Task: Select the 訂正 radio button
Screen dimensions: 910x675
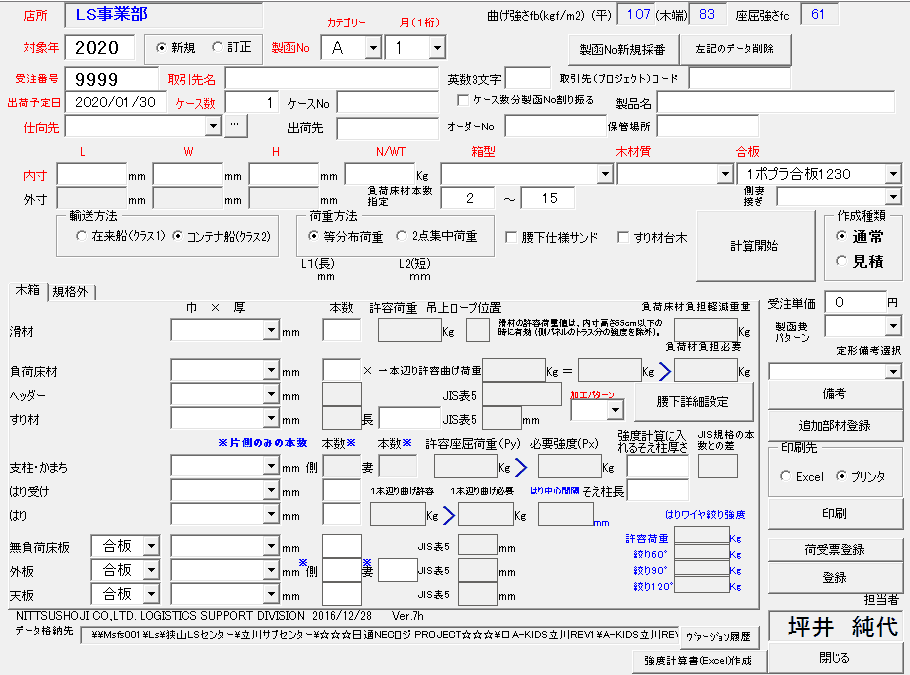Action: 218,47
